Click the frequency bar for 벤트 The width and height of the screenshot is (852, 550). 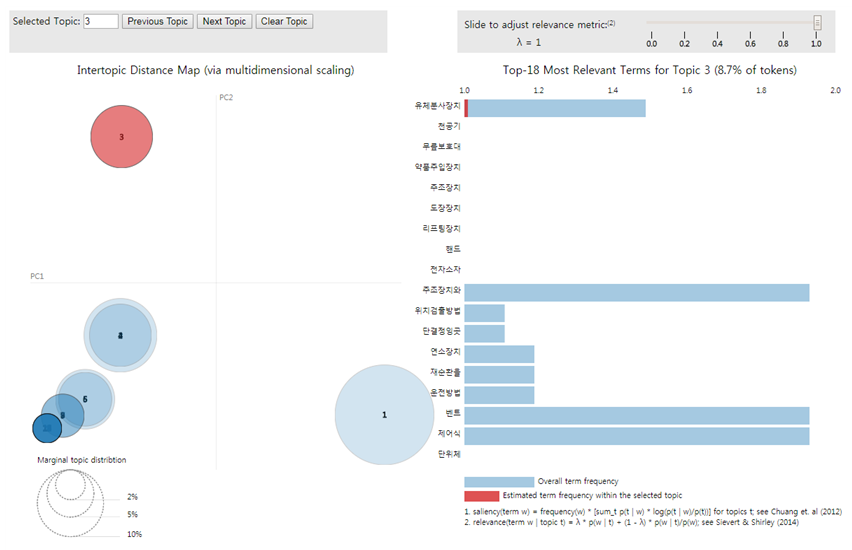coord(637,416)
